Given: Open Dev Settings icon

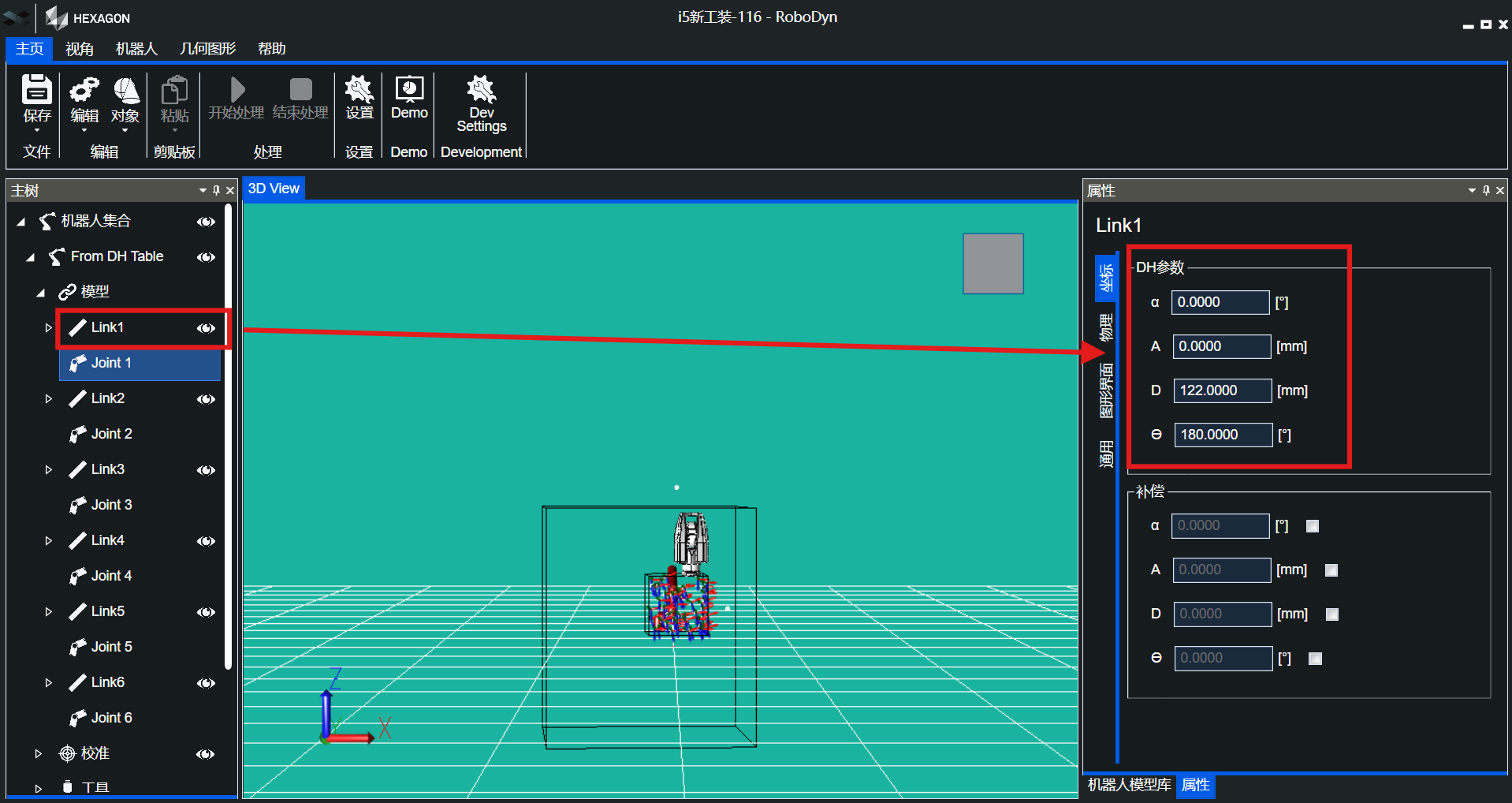Looking at the screenshot, I should pos(481,101).
